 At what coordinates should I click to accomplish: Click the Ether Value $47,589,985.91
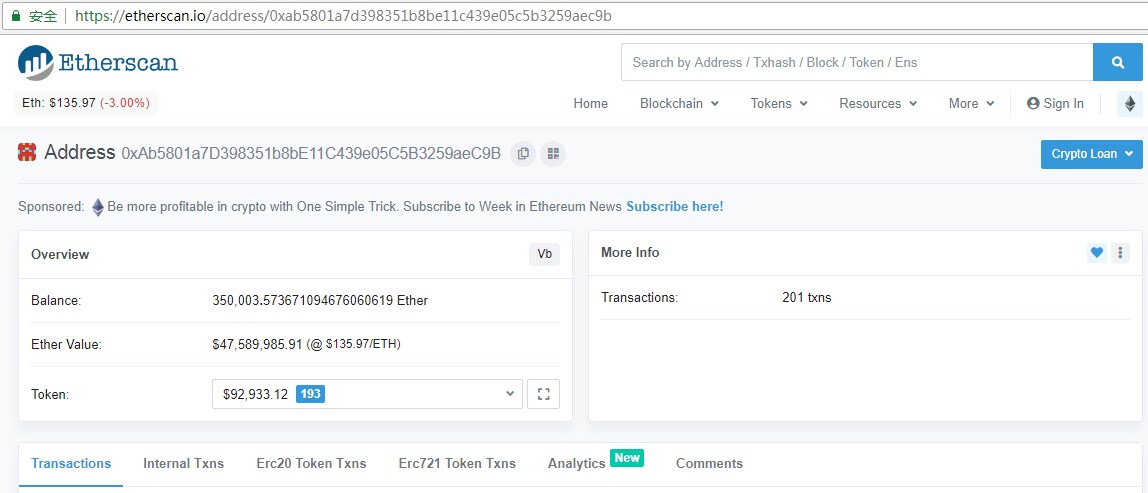pyautogui.click(x=257, y=344)
